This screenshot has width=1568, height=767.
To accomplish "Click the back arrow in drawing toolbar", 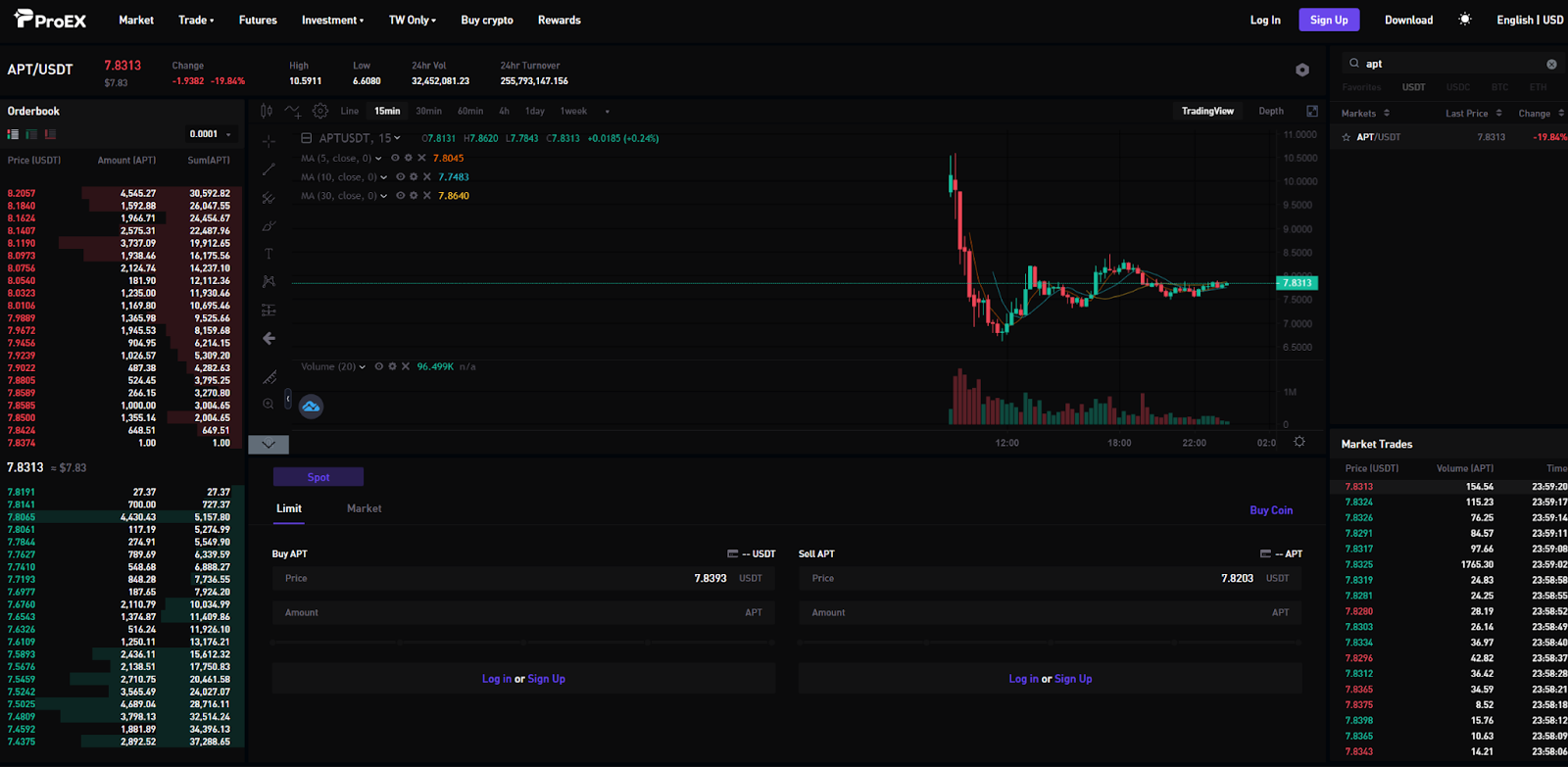I will 269,338.
